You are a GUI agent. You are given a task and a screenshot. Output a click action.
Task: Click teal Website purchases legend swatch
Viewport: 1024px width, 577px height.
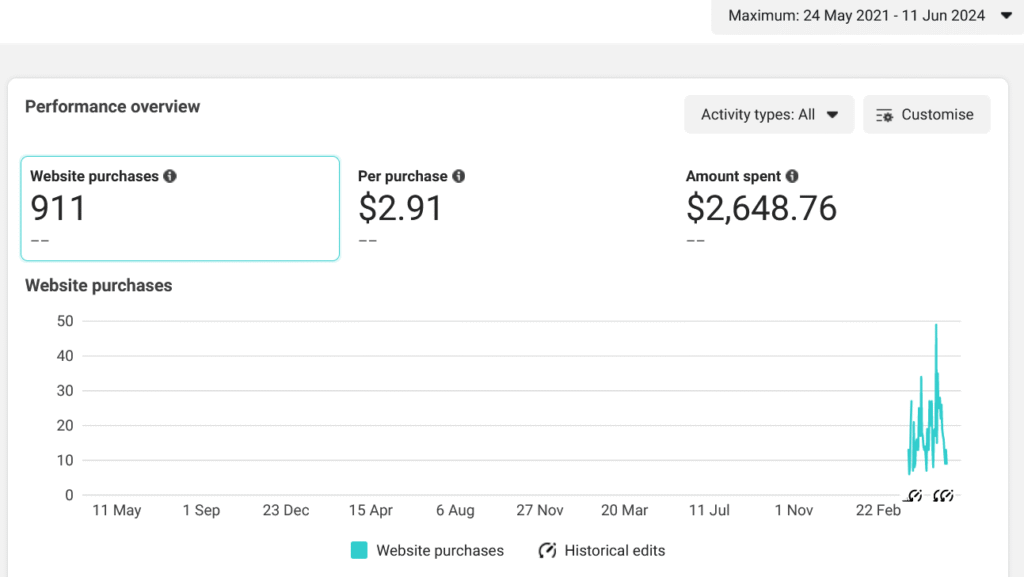tap(359, 550)
